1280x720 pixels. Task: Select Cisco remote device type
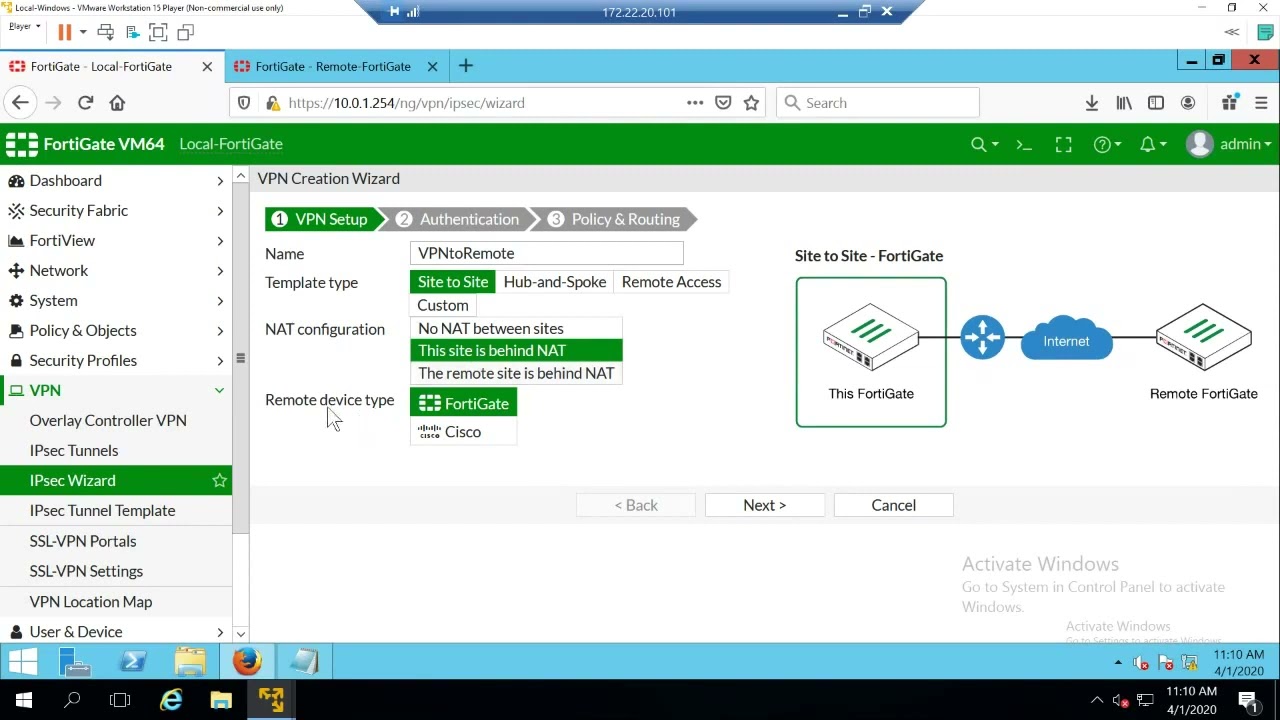pos(463,432)
